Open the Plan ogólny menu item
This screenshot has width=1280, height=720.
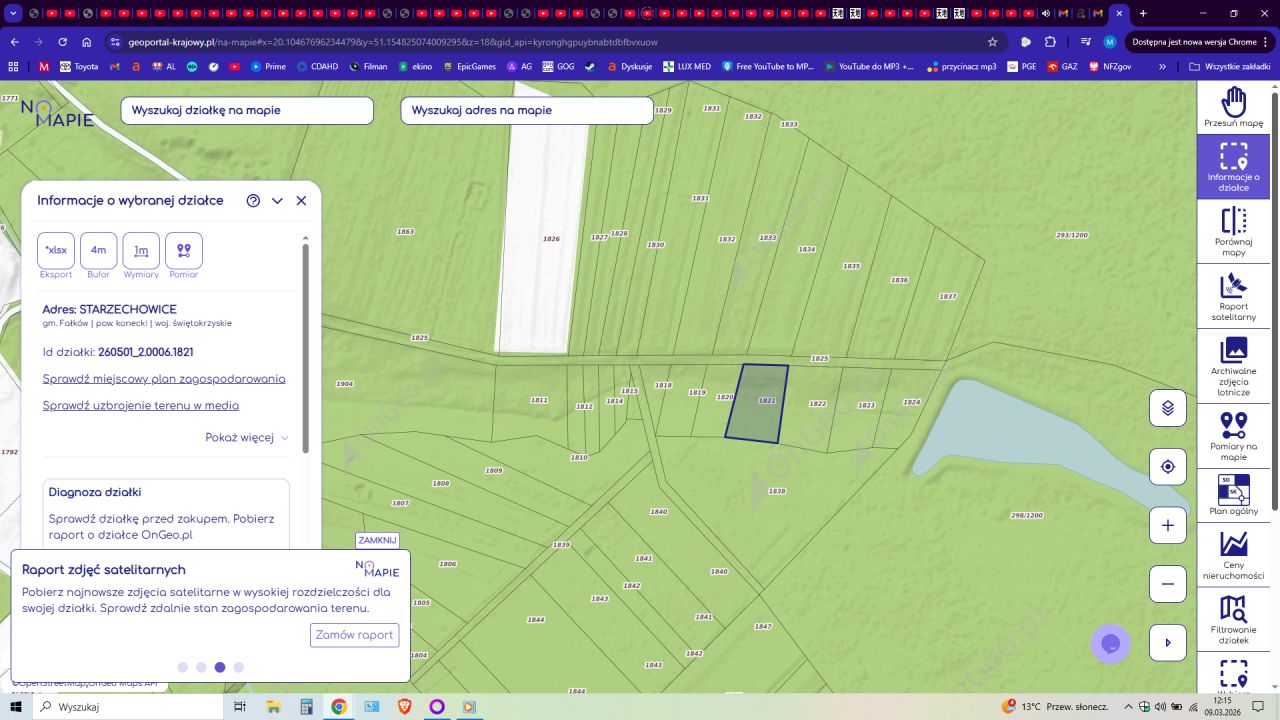tap(1233, 495)
